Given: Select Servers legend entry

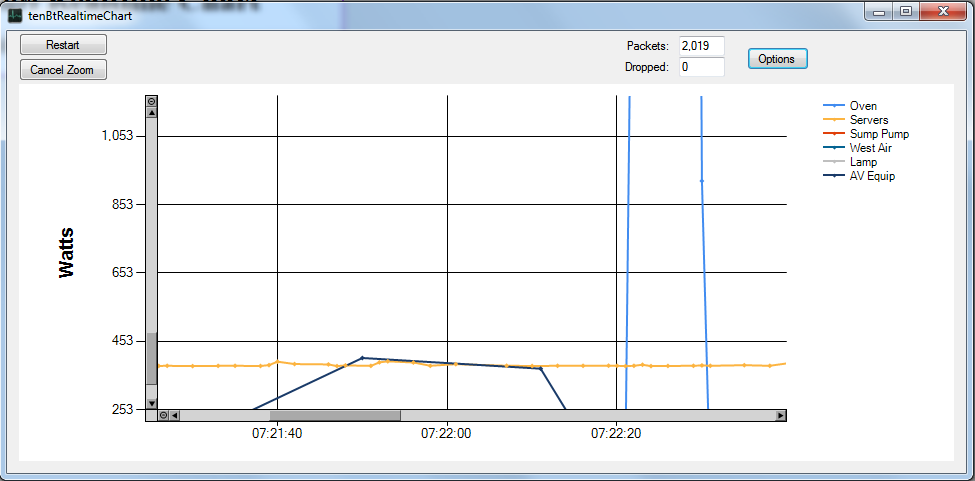Looking at the screenshot, I should (868, 120).
